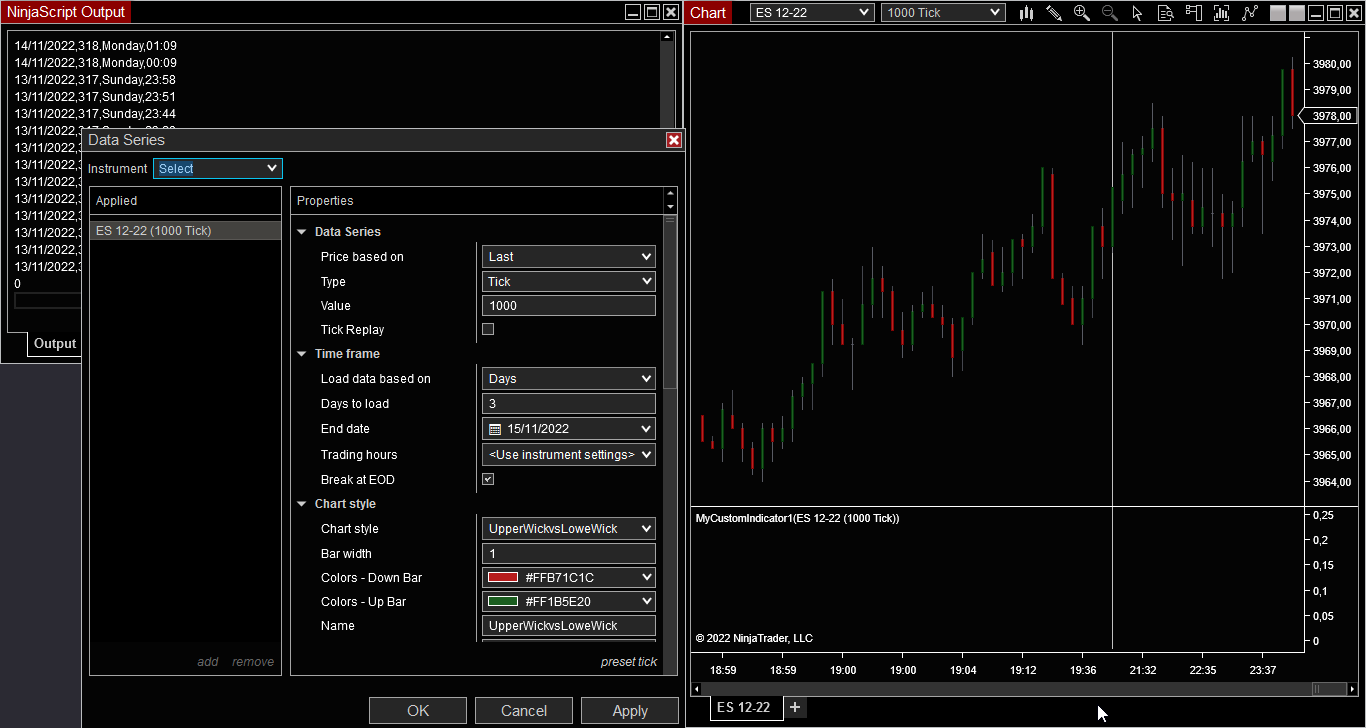Select output line "13/11/2022,317,Sunday,23:44"
Image resolution: width=1366 pixels, height=728 pixels.
coord(95,114)
